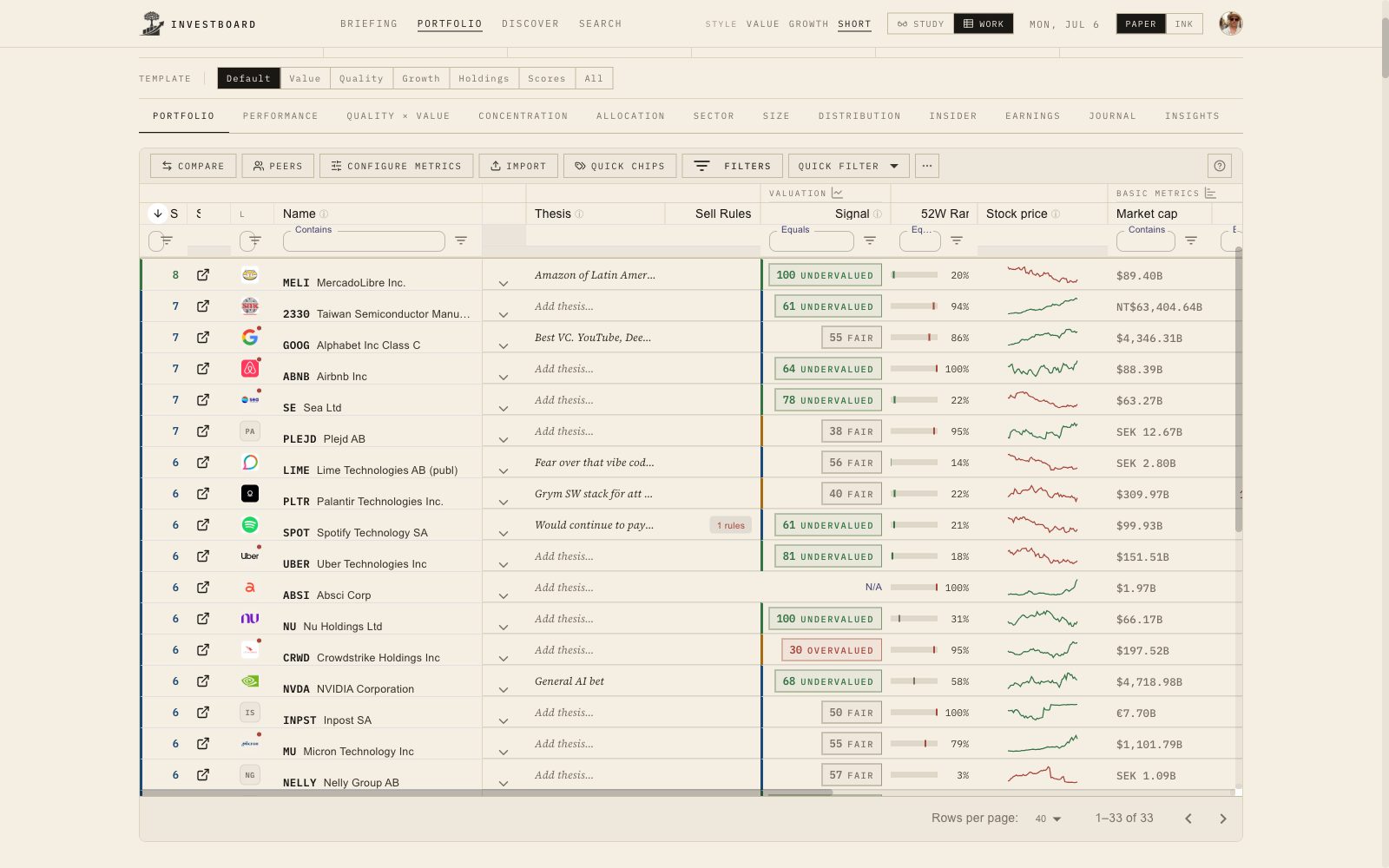Open Quick Chips

pos(620,166)
